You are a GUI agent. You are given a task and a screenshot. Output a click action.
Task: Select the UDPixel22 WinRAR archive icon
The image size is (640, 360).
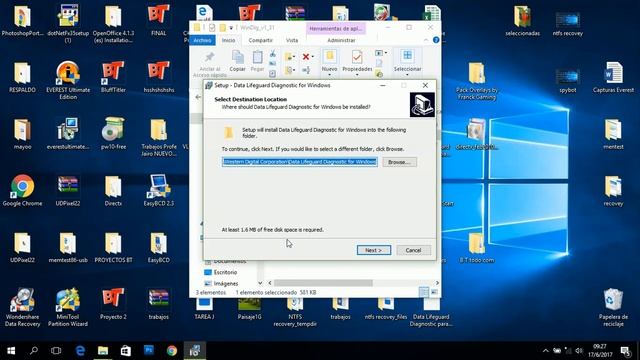68,190
